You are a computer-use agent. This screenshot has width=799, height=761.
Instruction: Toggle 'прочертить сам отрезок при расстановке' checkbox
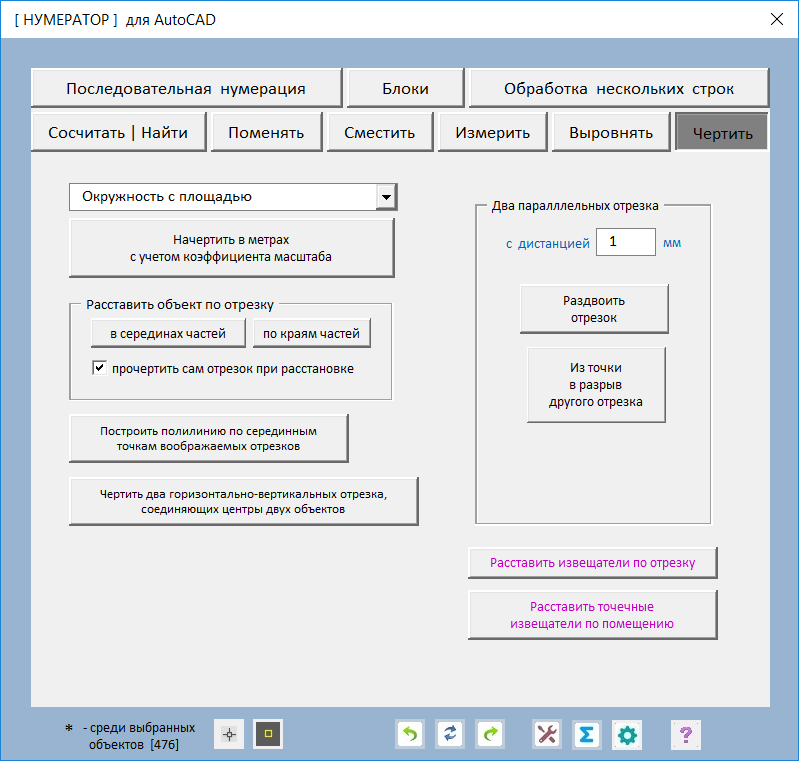[99, 368]
